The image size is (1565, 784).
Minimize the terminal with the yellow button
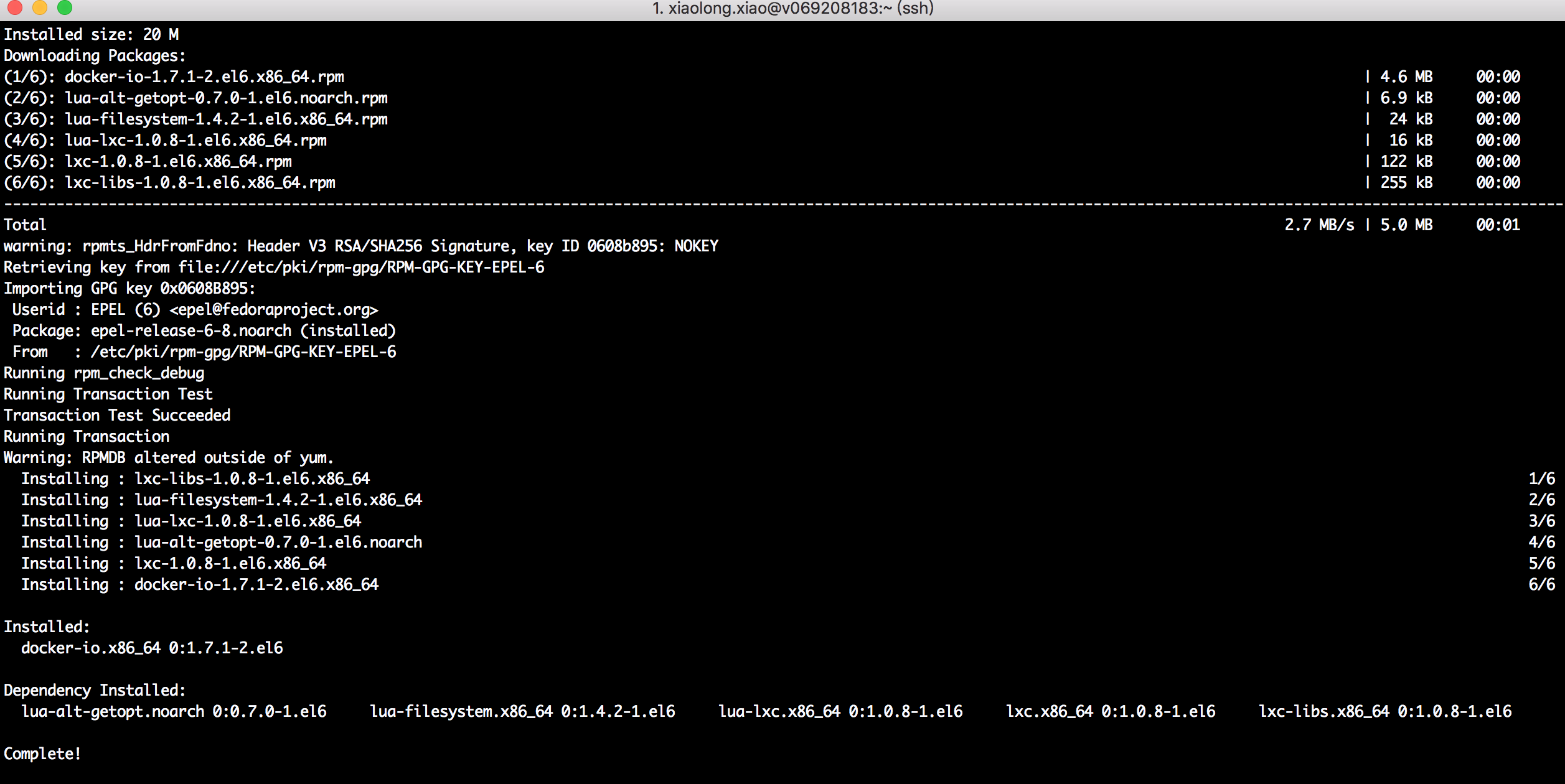(40, 7)
